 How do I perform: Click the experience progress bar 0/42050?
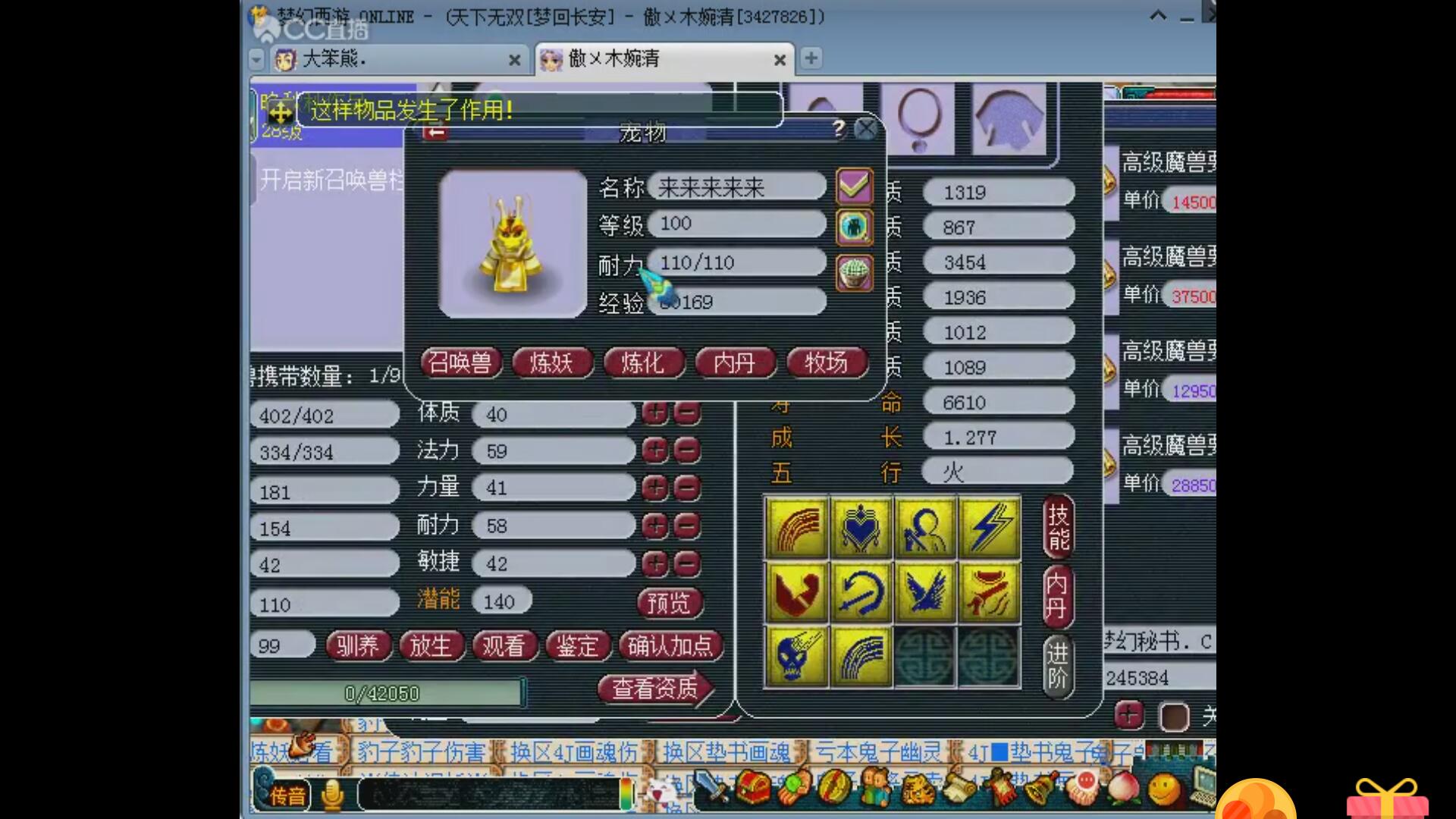pyautogui.click(x=385, y=693)
